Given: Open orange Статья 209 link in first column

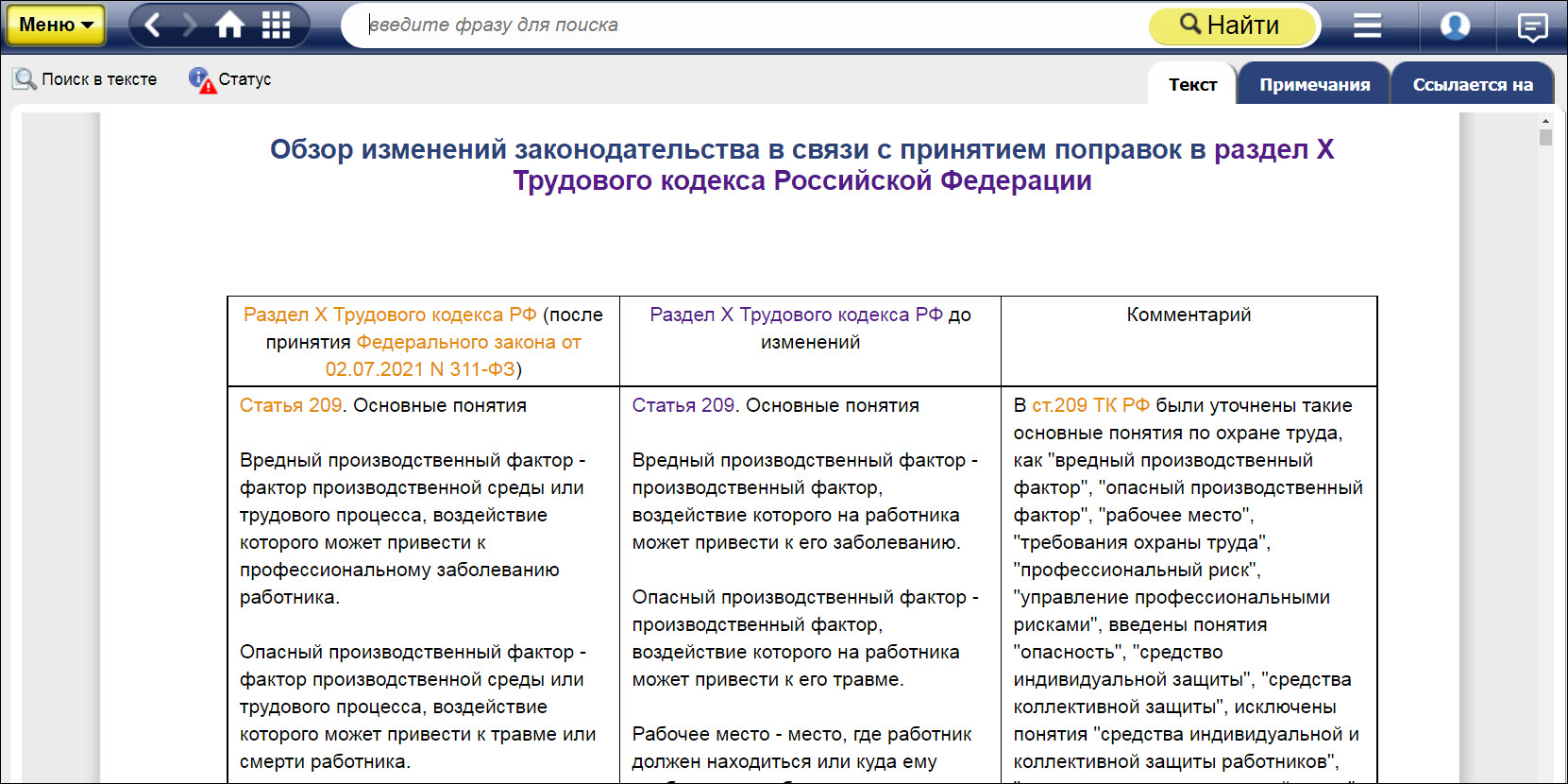Looking at the screenshot, I should [291, 405].
